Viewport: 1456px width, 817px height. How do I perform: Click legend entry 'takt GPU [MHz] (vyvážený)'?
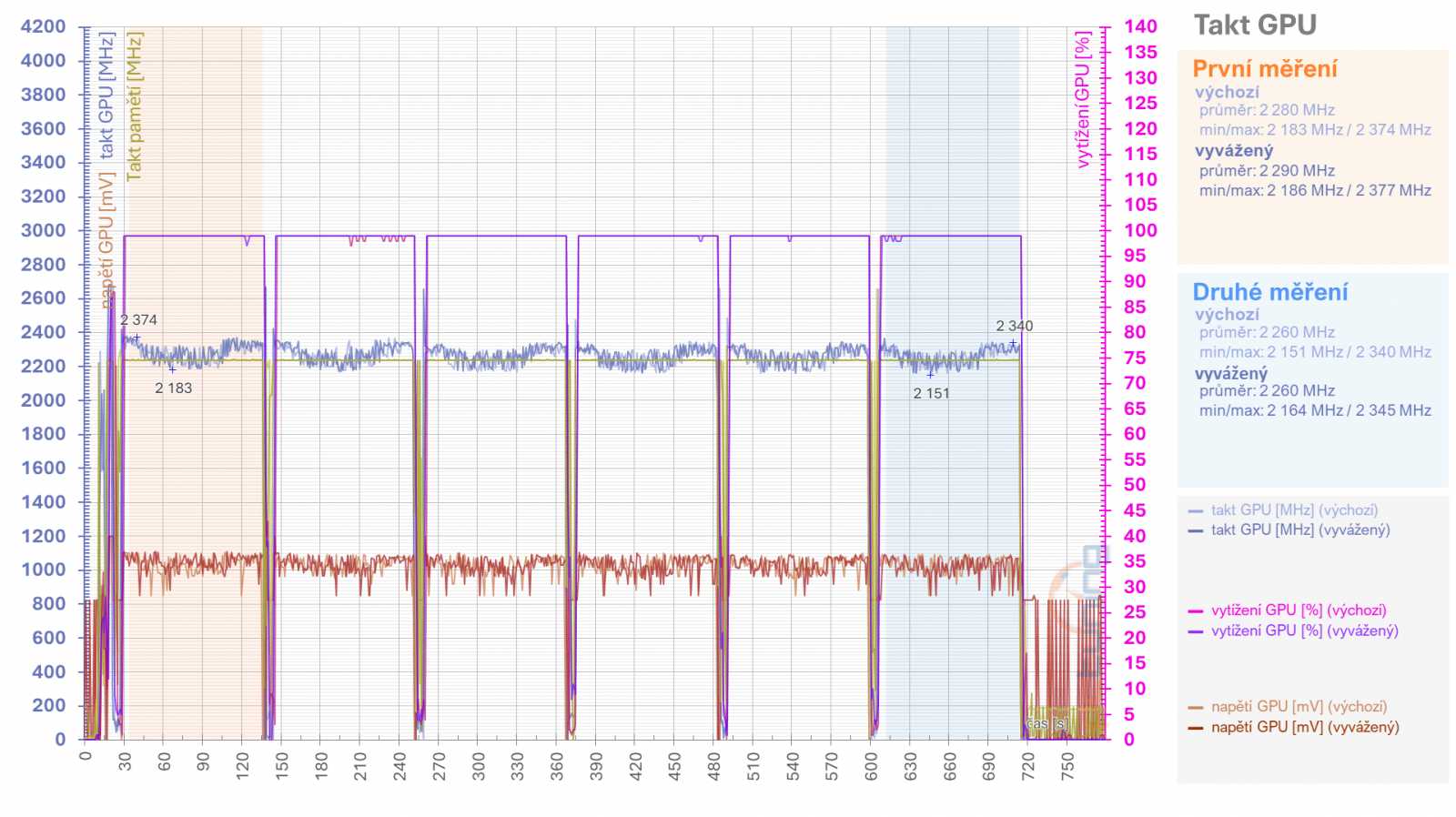pos(1300,530)
